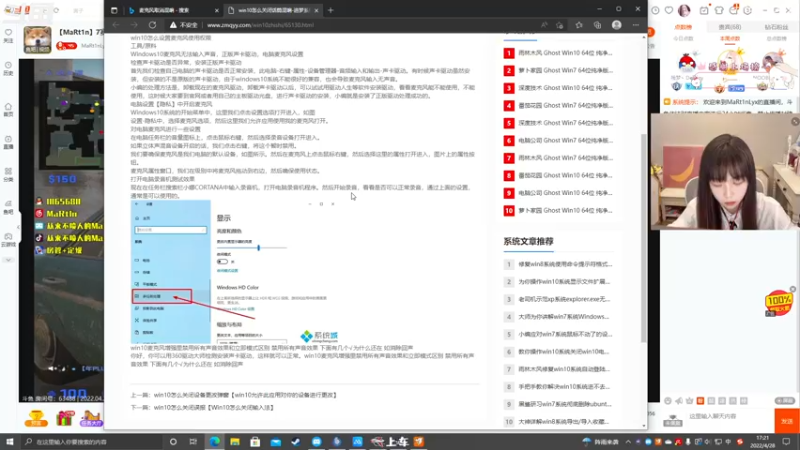Screen dimensions: 800x450
Task: Click Follow heart icon in streaming sidebar
Action: pos(8,35)
